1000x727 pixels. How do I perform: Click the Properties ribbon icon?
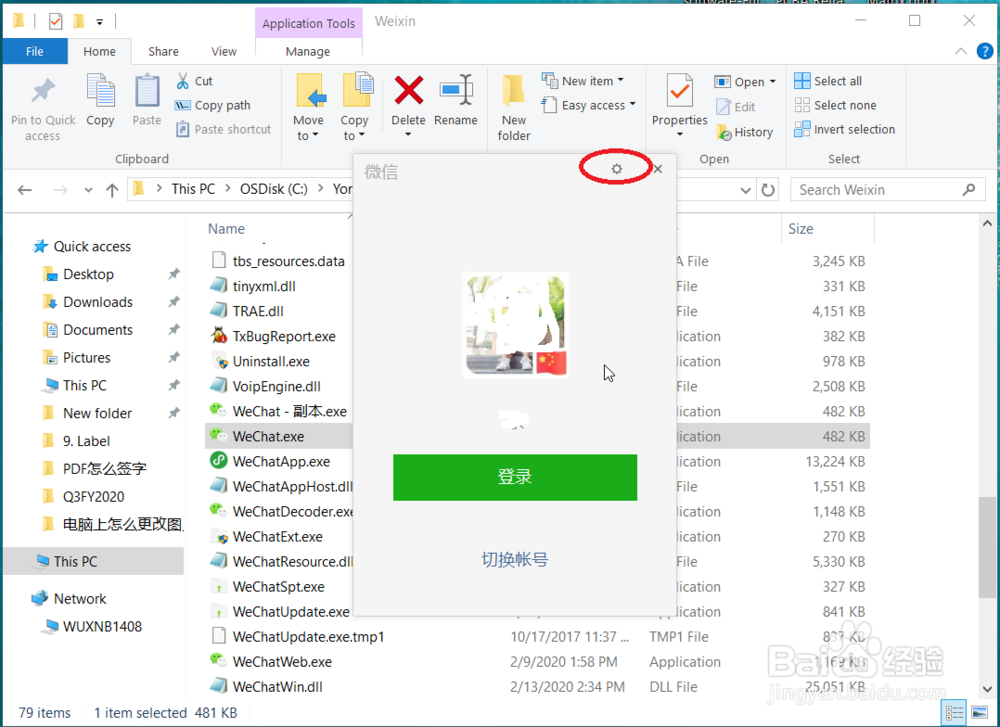pos(680,91)
